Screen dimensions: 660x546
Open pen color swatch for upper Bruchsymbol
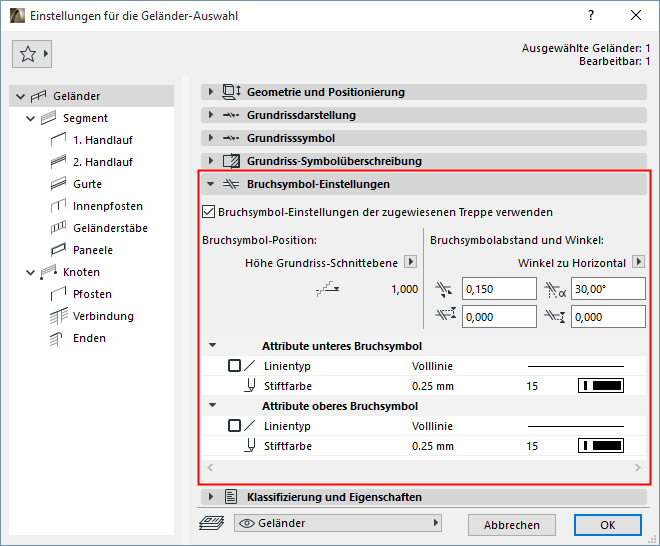(x=601, y=446)
